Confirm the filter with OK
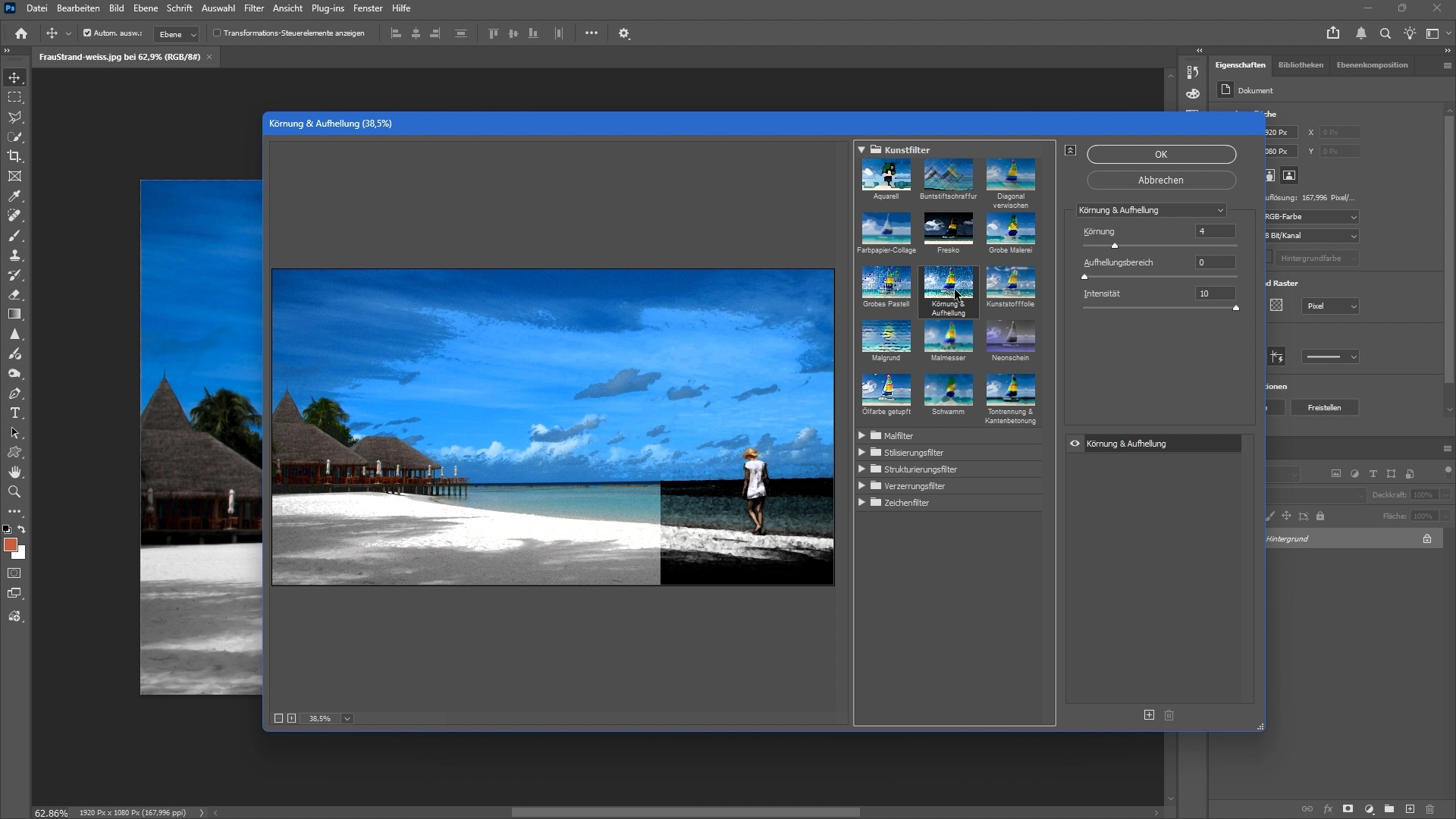Image resolution: width=1456 pixels, height=819 pixels. [1160, 155]
